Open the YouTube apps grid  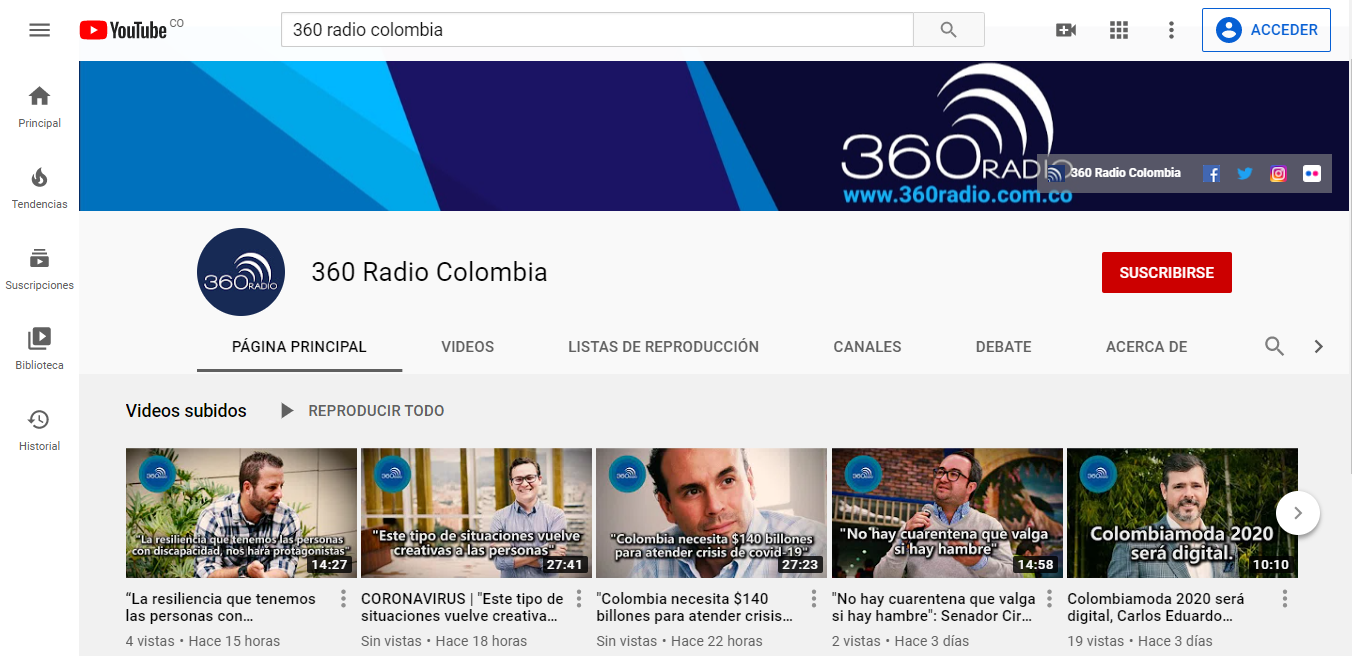pyautogui.click(x=1119, y=30)
